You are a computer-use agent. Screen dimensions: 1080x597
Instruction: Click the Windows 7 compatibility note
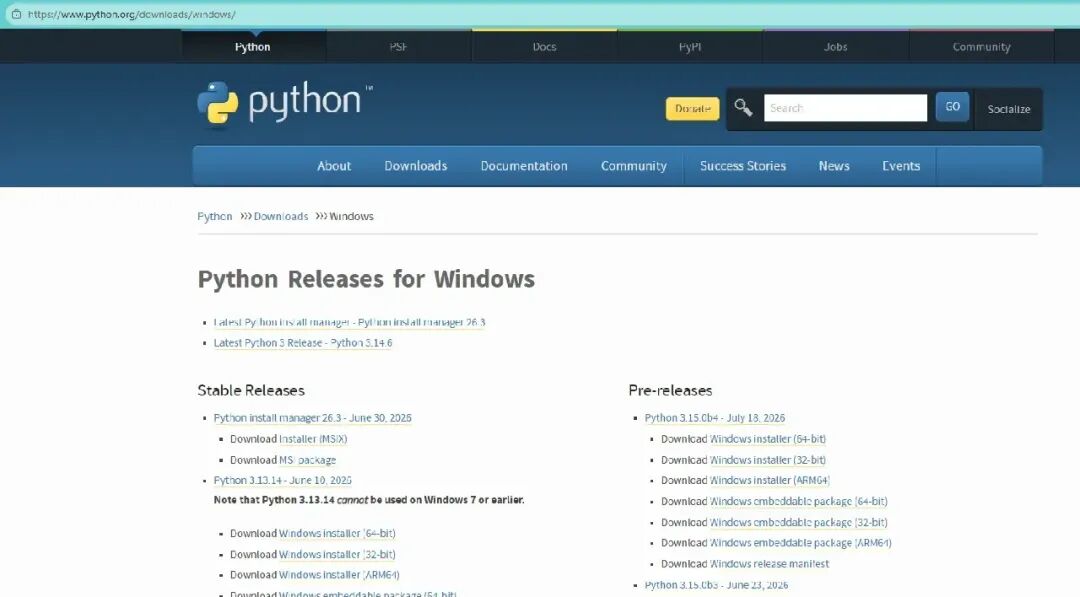pyautogui.click(x=369, y=500)
